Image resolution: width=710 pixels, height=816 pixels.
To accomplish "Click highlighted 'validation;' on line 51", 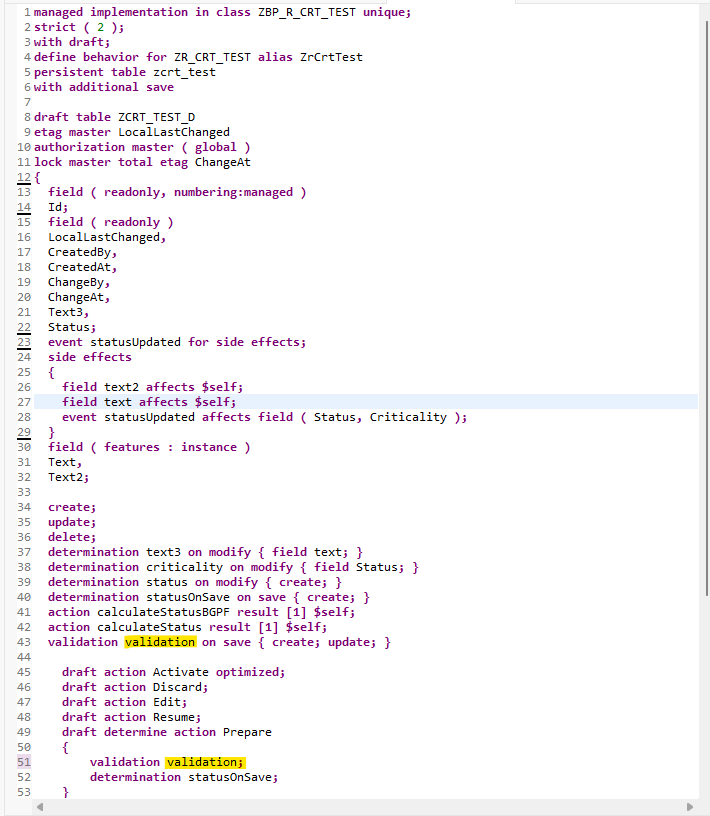I will click(205, 762).
